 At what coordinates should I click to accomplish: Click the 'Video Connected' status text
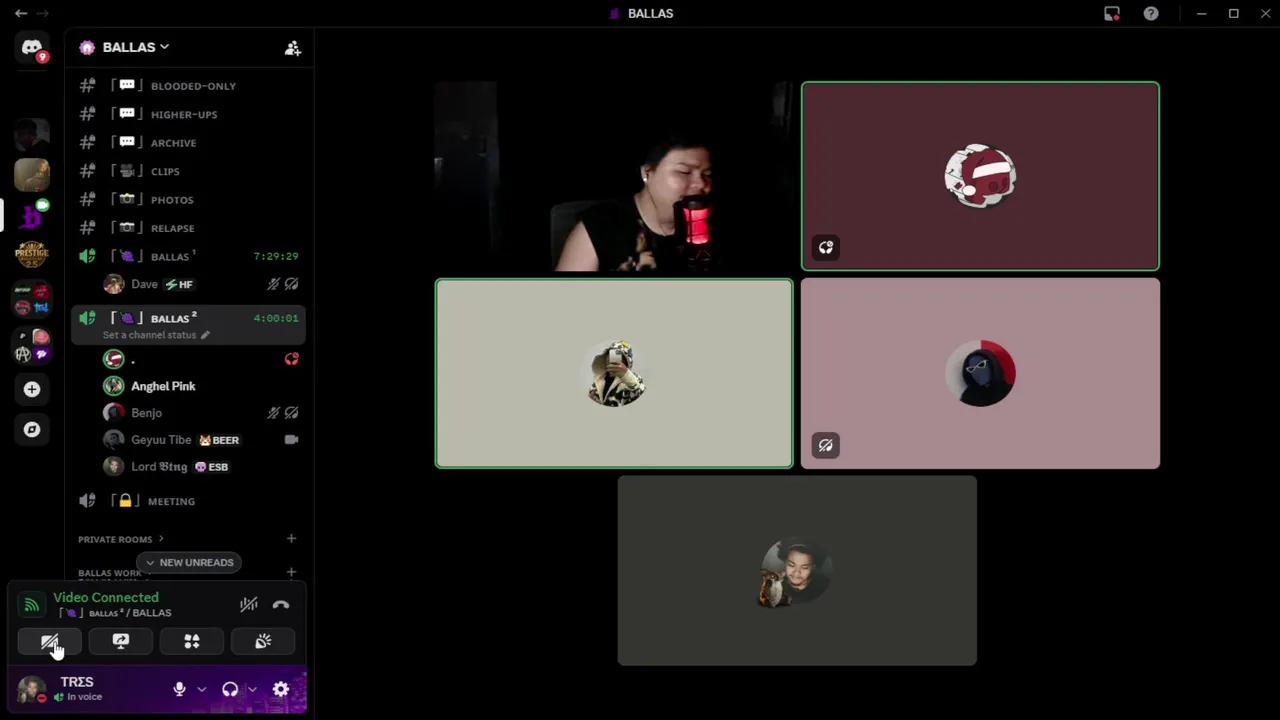pyautogui.click(x=106, y=597)
